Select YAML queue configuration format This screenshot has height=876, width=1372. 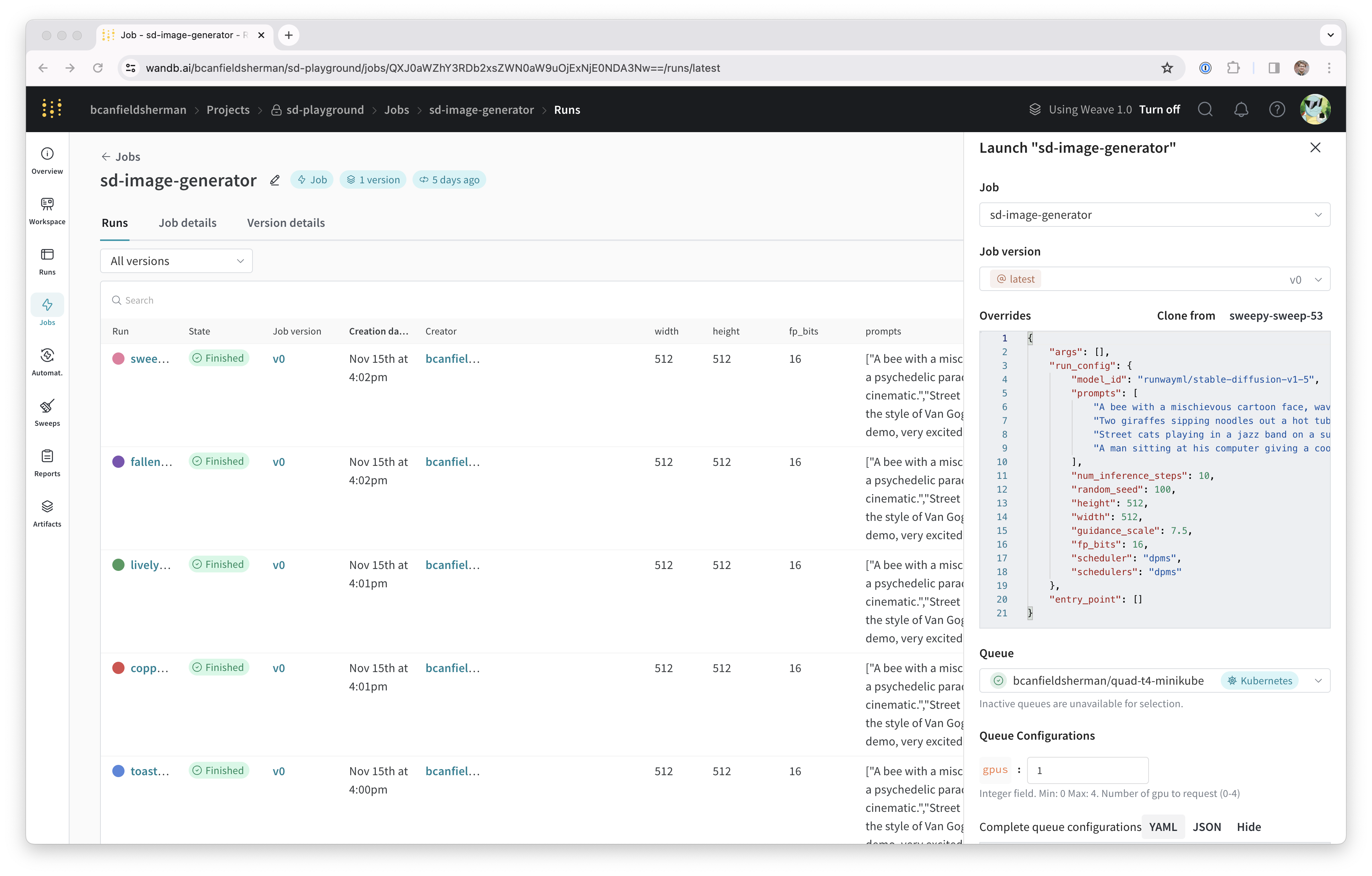[x=1164, y=827]
